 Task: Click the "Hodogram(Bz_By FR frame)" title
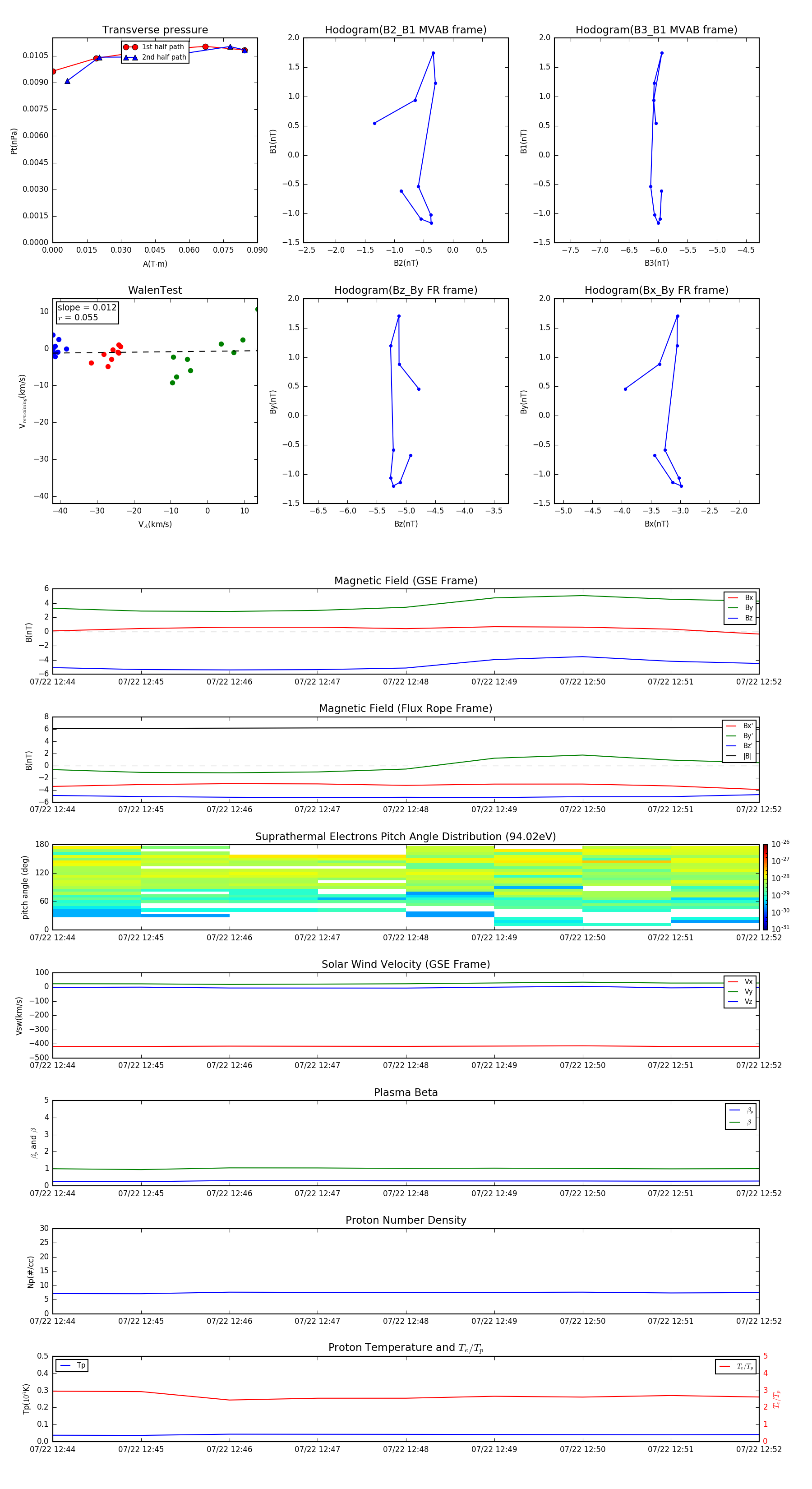pos(406,290)
